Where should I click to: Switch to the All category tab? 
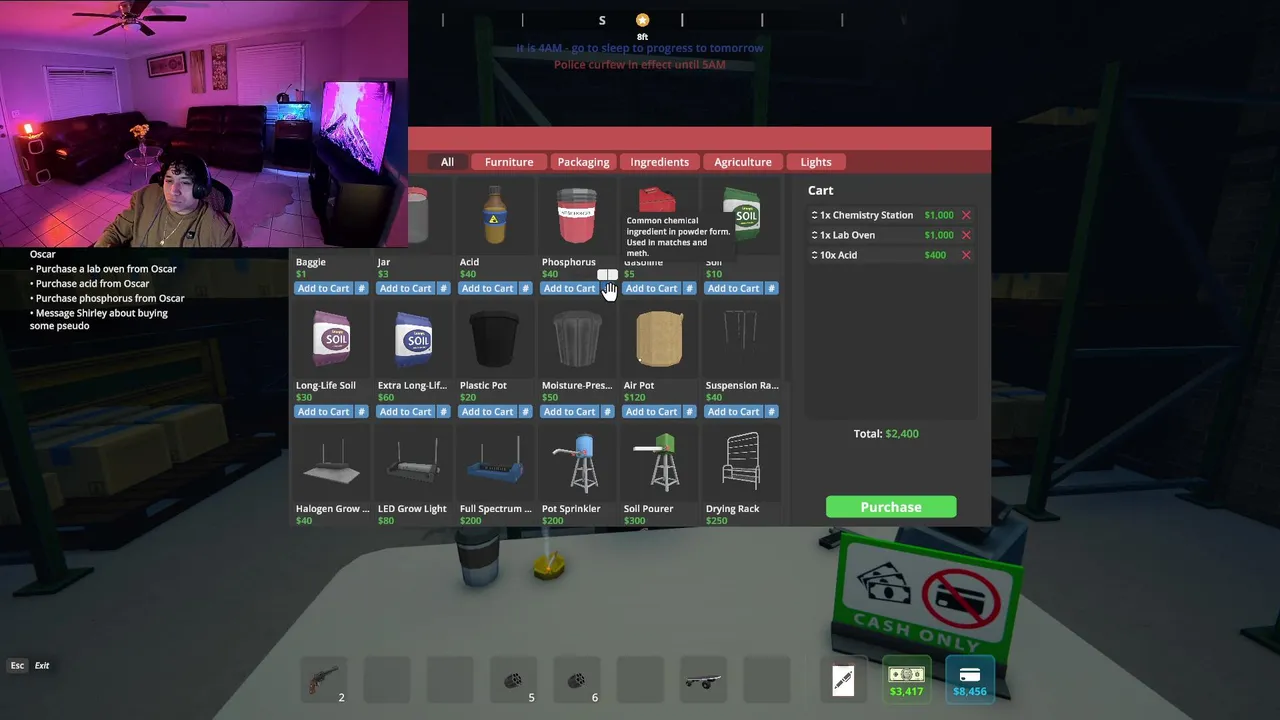[x=447, y=162]
